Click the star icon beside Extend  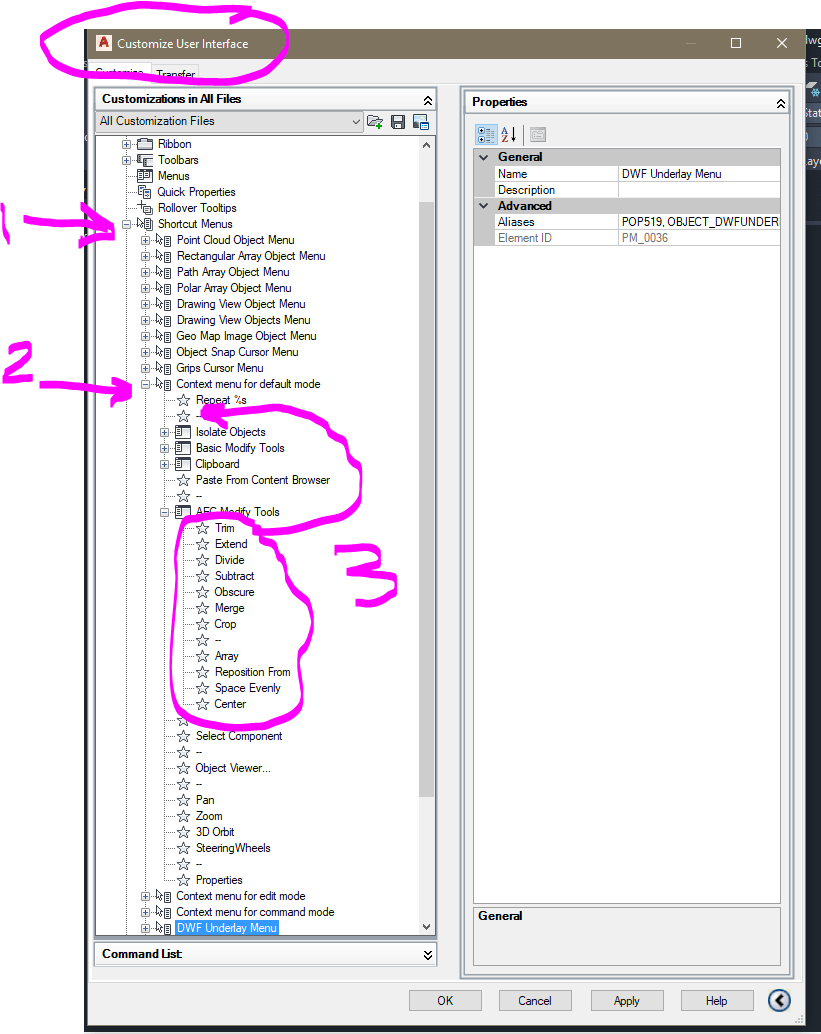click(202, 544)
